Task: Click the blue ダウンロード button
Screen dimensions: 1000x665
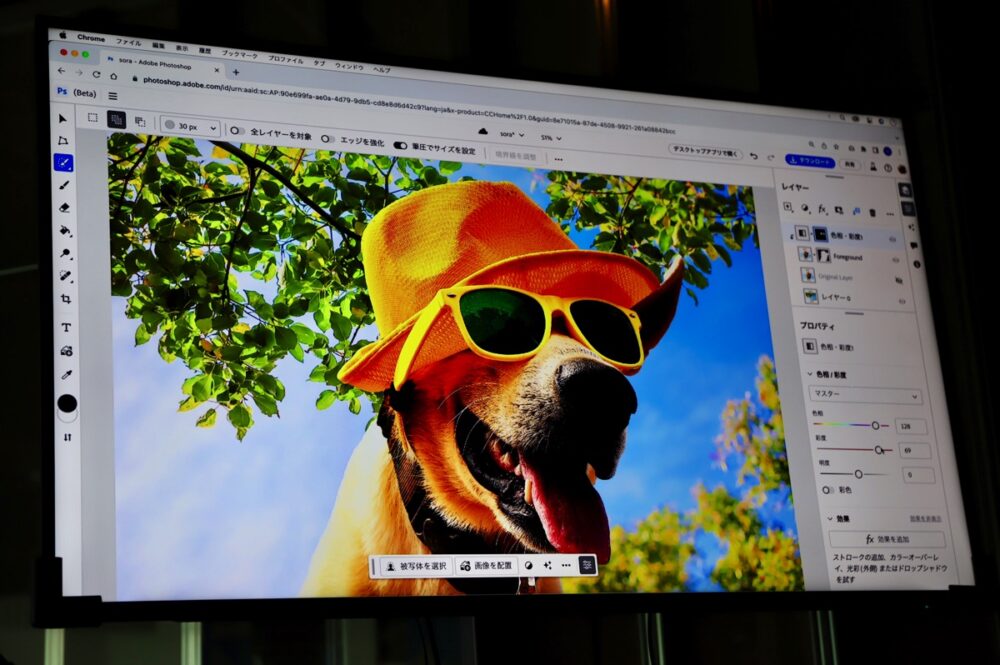Action: click(x=810, y=160)
